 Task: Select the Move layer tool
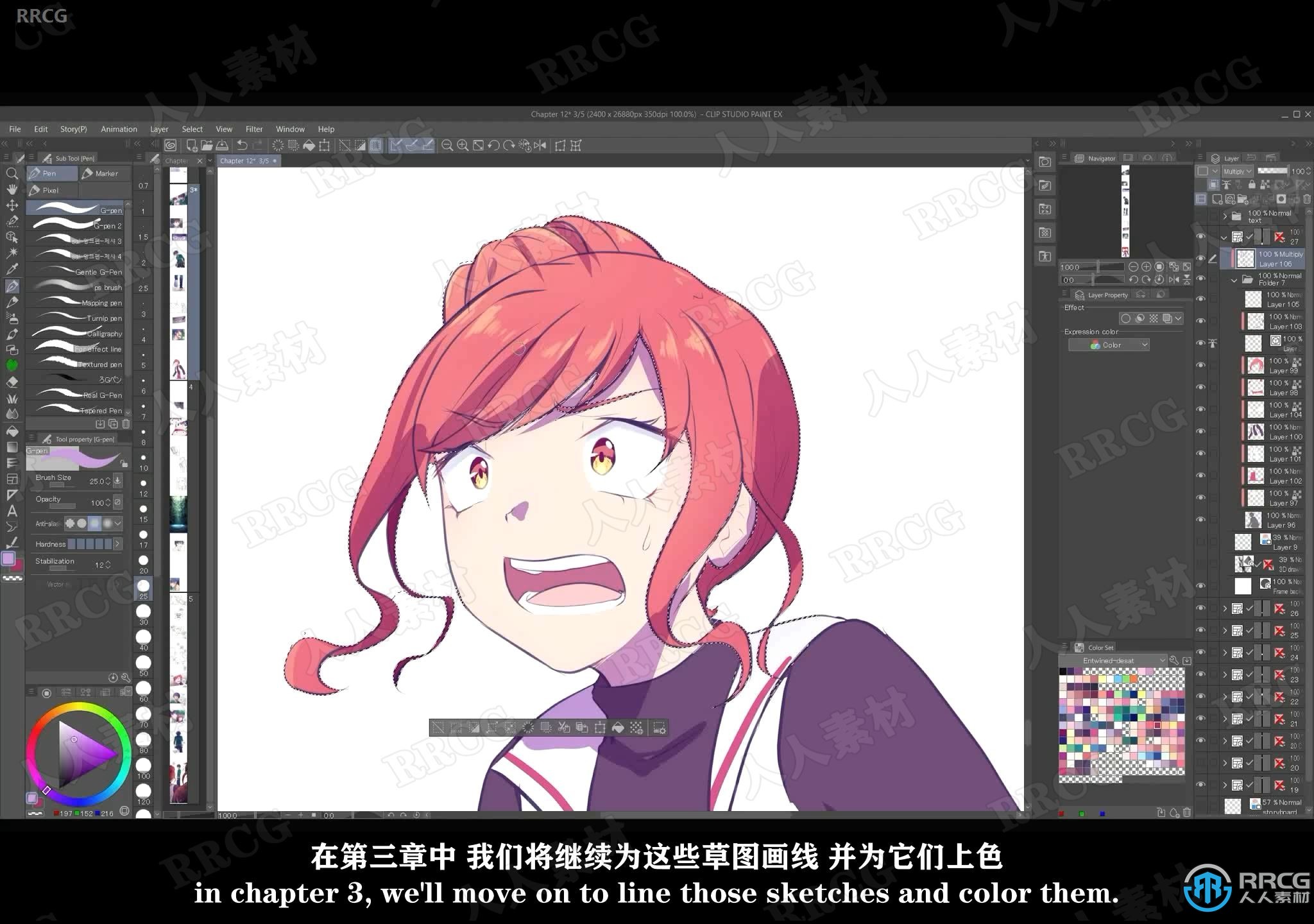(x=12, y=205)
